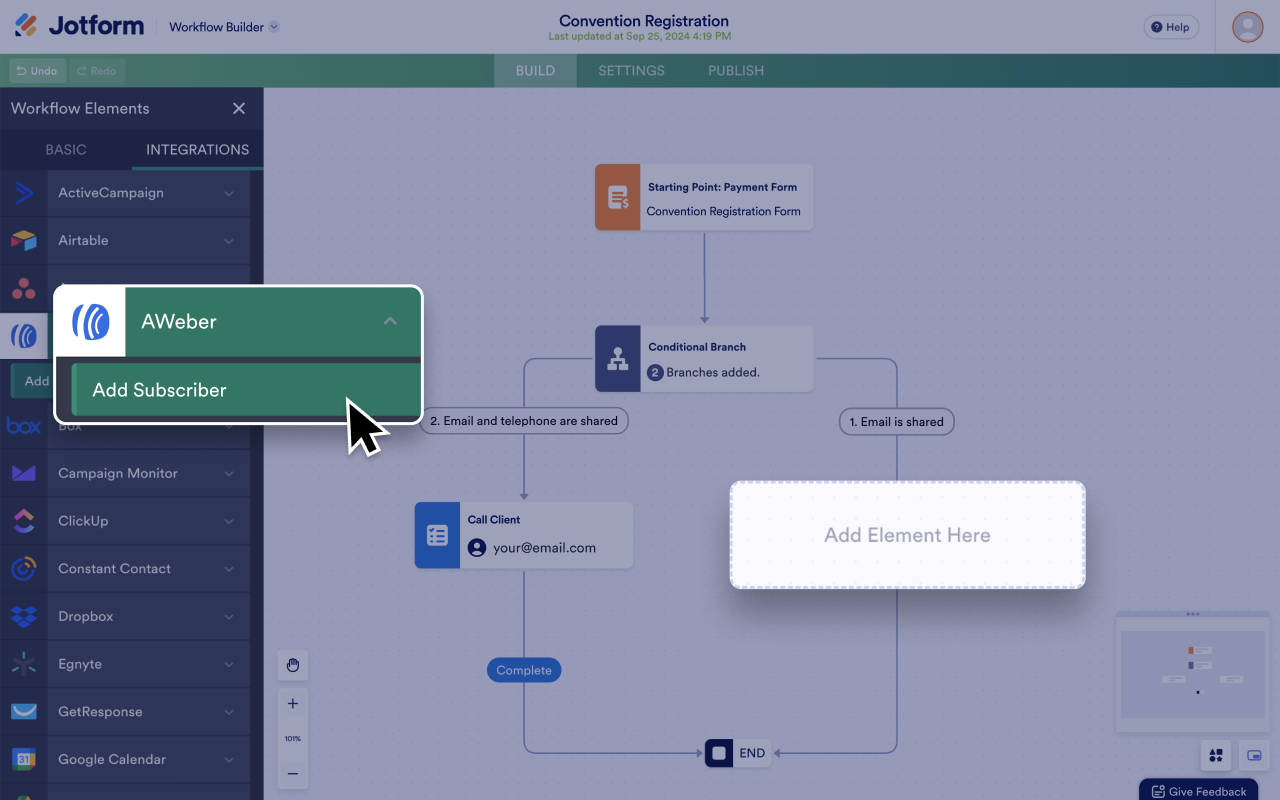
Task: Select the GetResponse integration icon
Action: coord(24,712)
